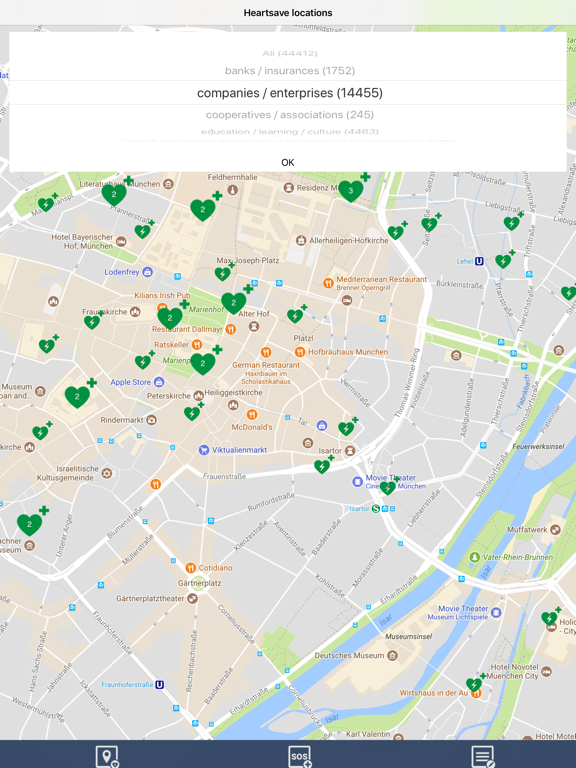Tap the Muffatwerk venue pin

coord(555,529)
